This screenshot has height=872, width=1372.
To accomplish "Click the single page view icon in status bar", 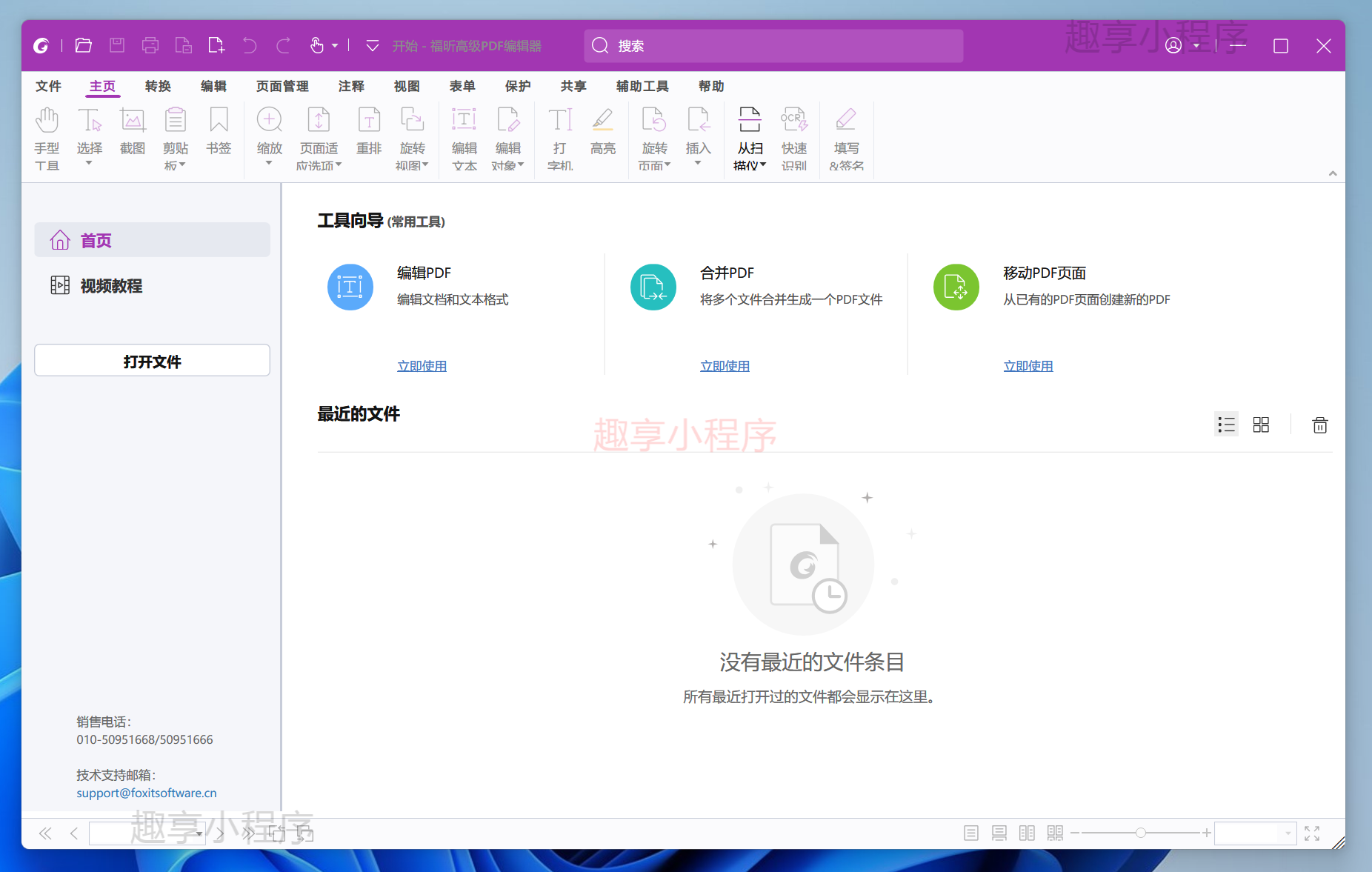I will (x=971, y=833).
